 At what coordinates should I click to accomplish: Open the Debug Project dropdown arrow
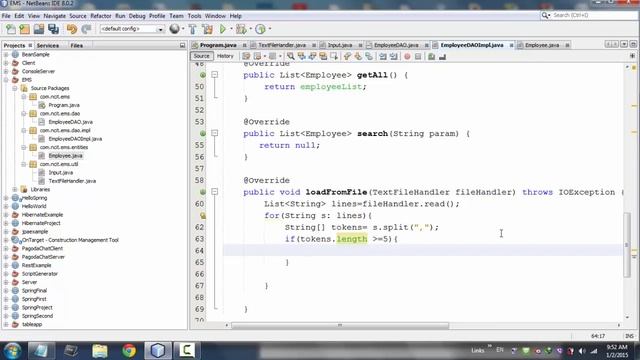click(x=251, y=29)
